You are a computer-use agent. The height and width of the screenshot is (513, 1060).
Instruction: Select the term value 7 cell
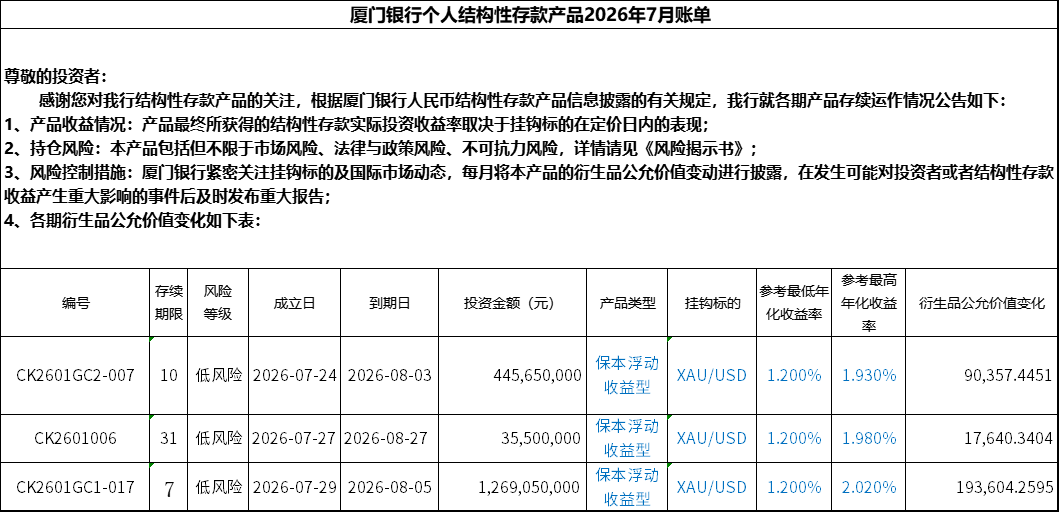(x=168, y=487)
